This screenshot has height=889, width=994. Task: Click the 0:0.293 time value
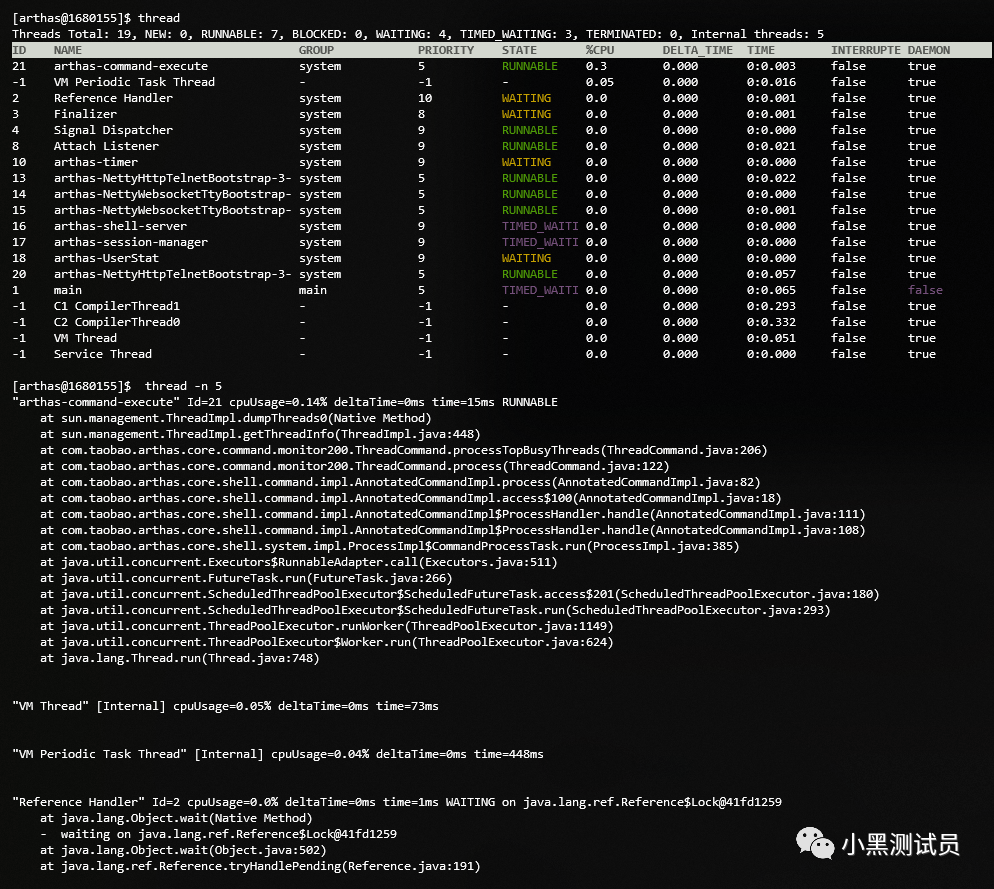tap(771, 306)
